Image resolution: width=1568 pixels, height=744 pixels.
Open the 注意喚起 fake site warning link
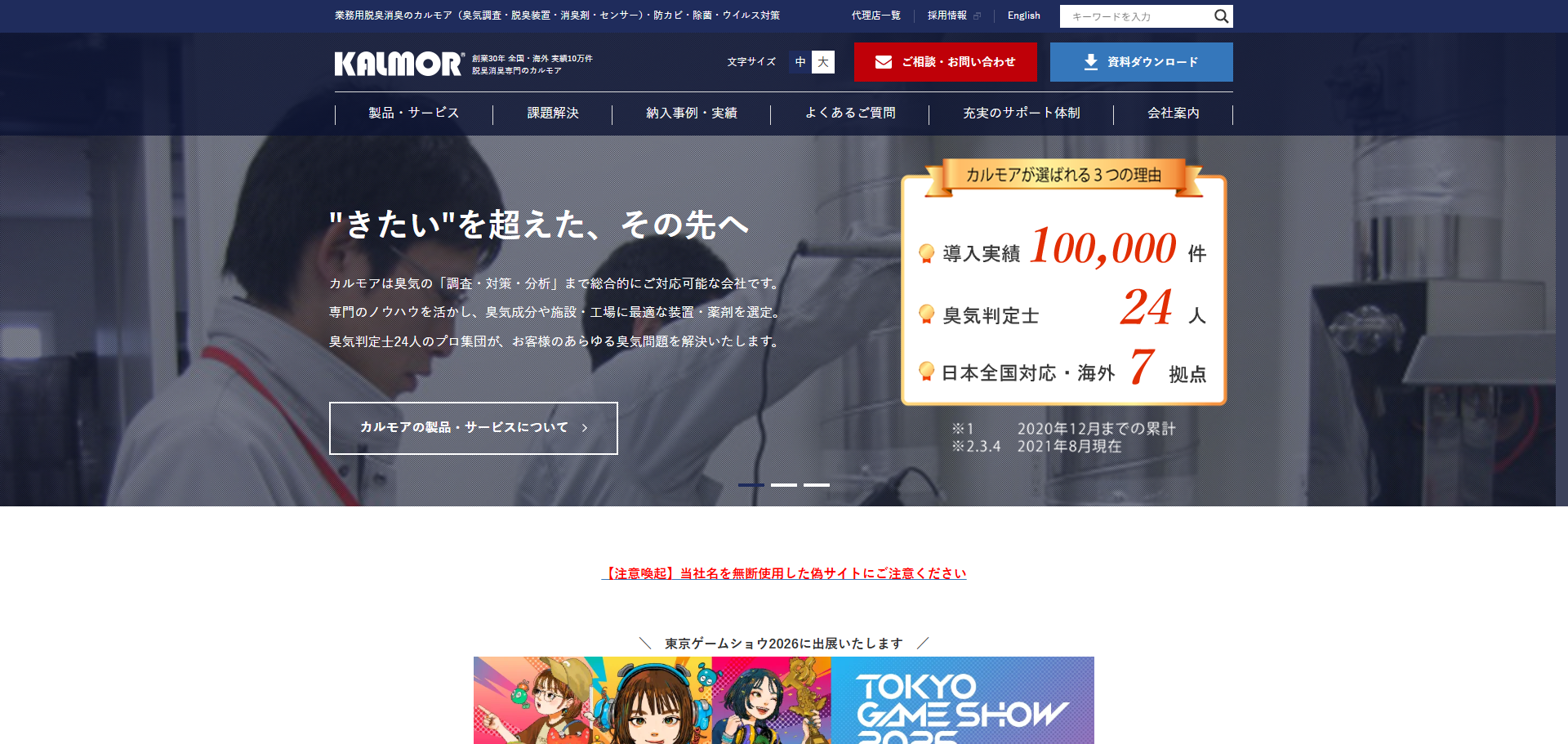(784, 573)
